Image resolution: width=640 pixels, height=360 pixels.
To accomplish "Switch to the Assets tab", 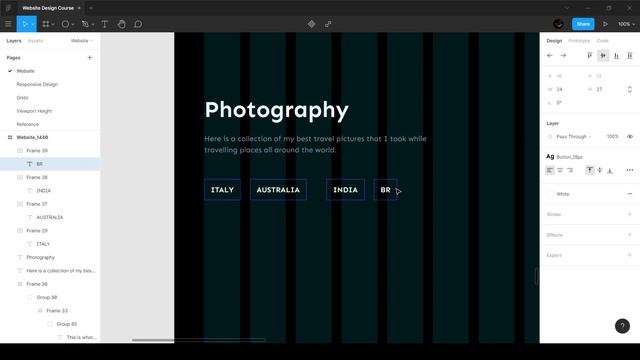I will click(35, 41).
